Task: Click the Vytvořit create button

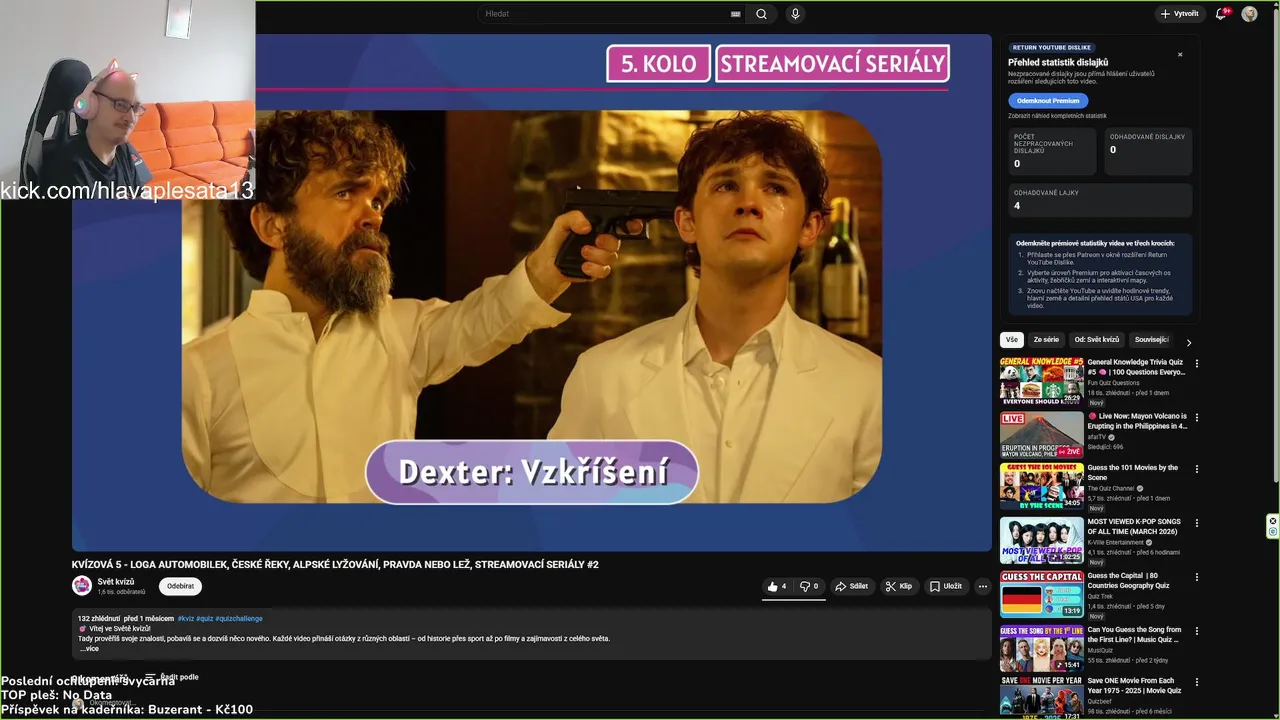Action: coord(1180,14)
